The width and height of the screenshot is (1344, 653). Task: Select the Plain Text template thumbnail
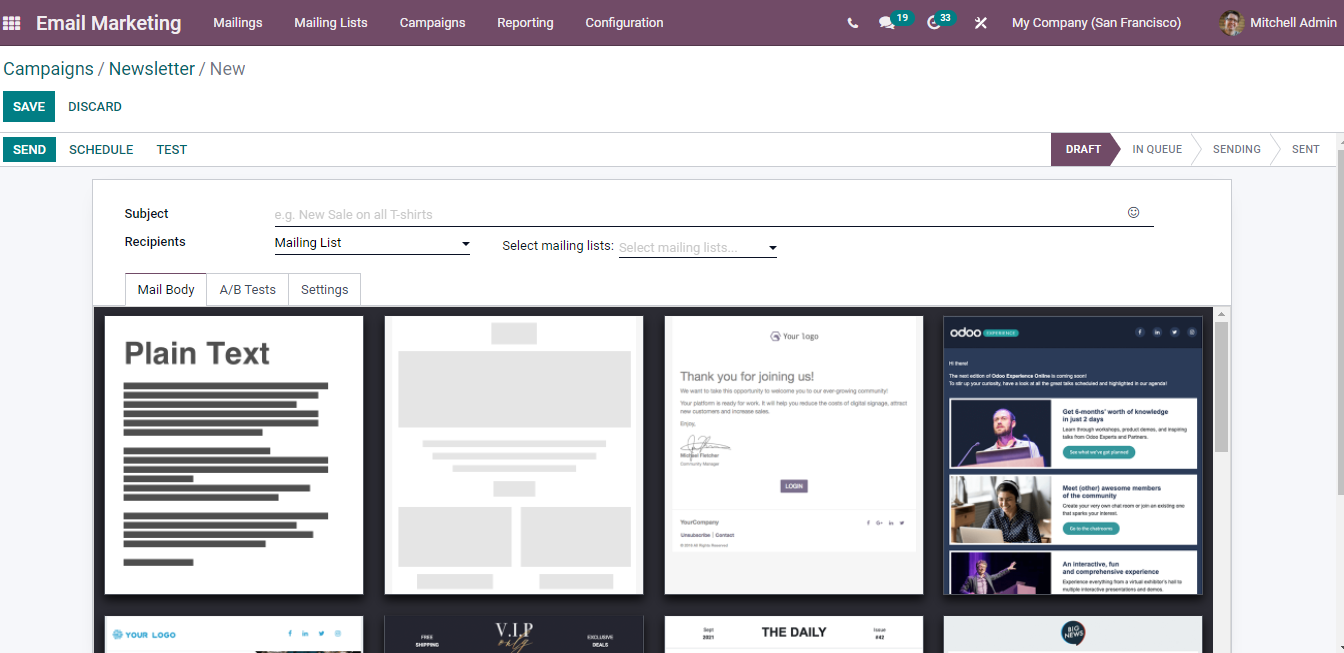point(234,455)
